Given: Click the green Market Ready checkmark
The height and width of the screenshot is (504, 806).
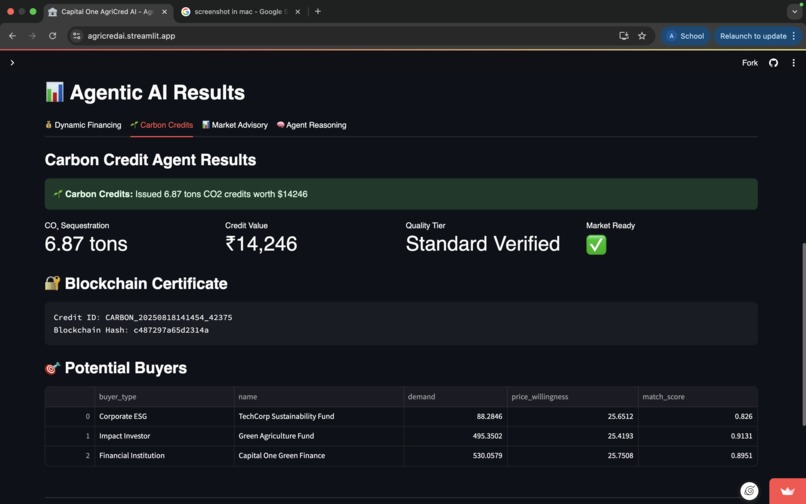Looking at the screenshot, I should click(596, 245).
